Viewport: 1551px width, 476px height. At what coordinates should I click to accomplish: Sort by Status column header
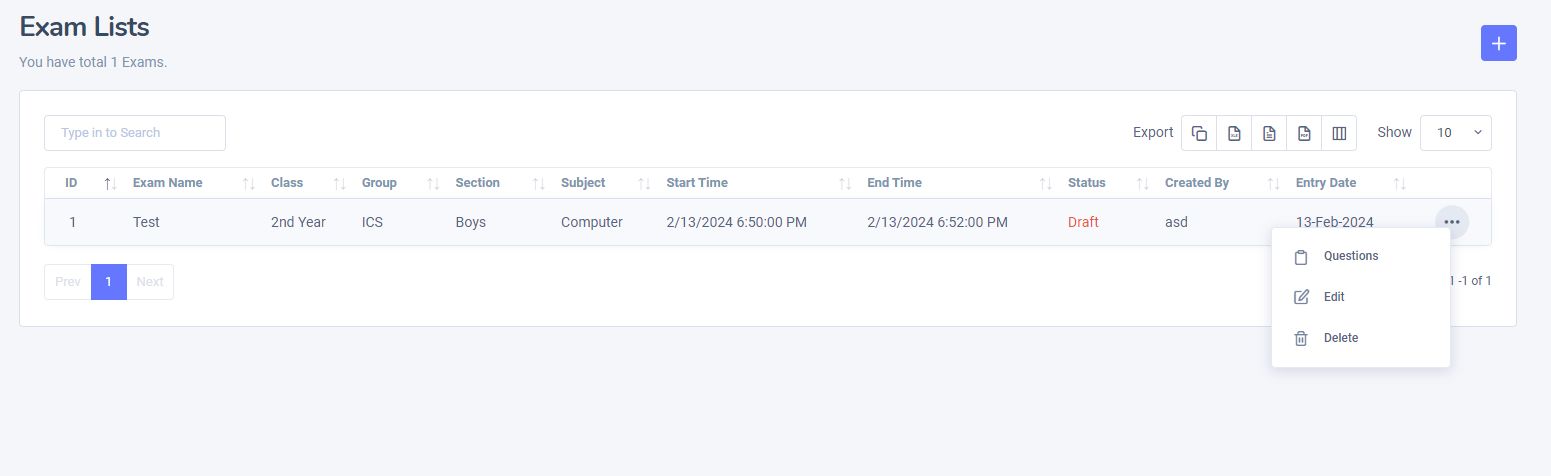coord(1087,183)
